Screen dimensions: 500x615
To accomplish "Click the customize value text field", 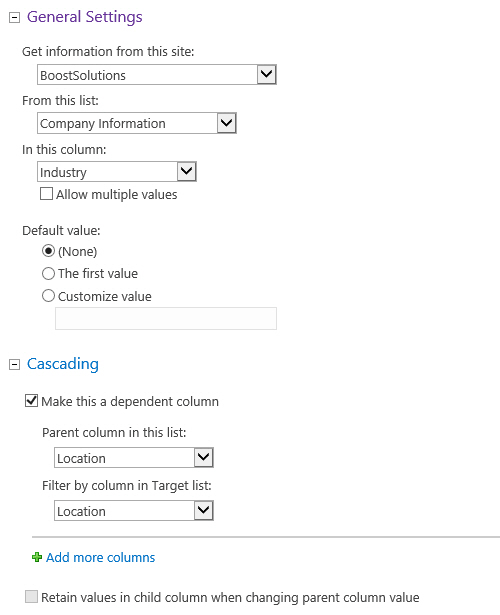I will point(166,318).
